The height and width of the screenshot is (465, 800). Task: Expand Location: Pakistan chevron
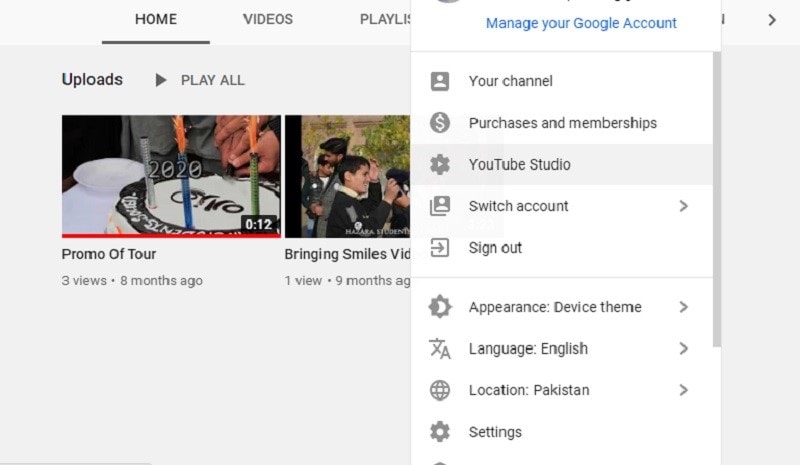coord(684,390)
